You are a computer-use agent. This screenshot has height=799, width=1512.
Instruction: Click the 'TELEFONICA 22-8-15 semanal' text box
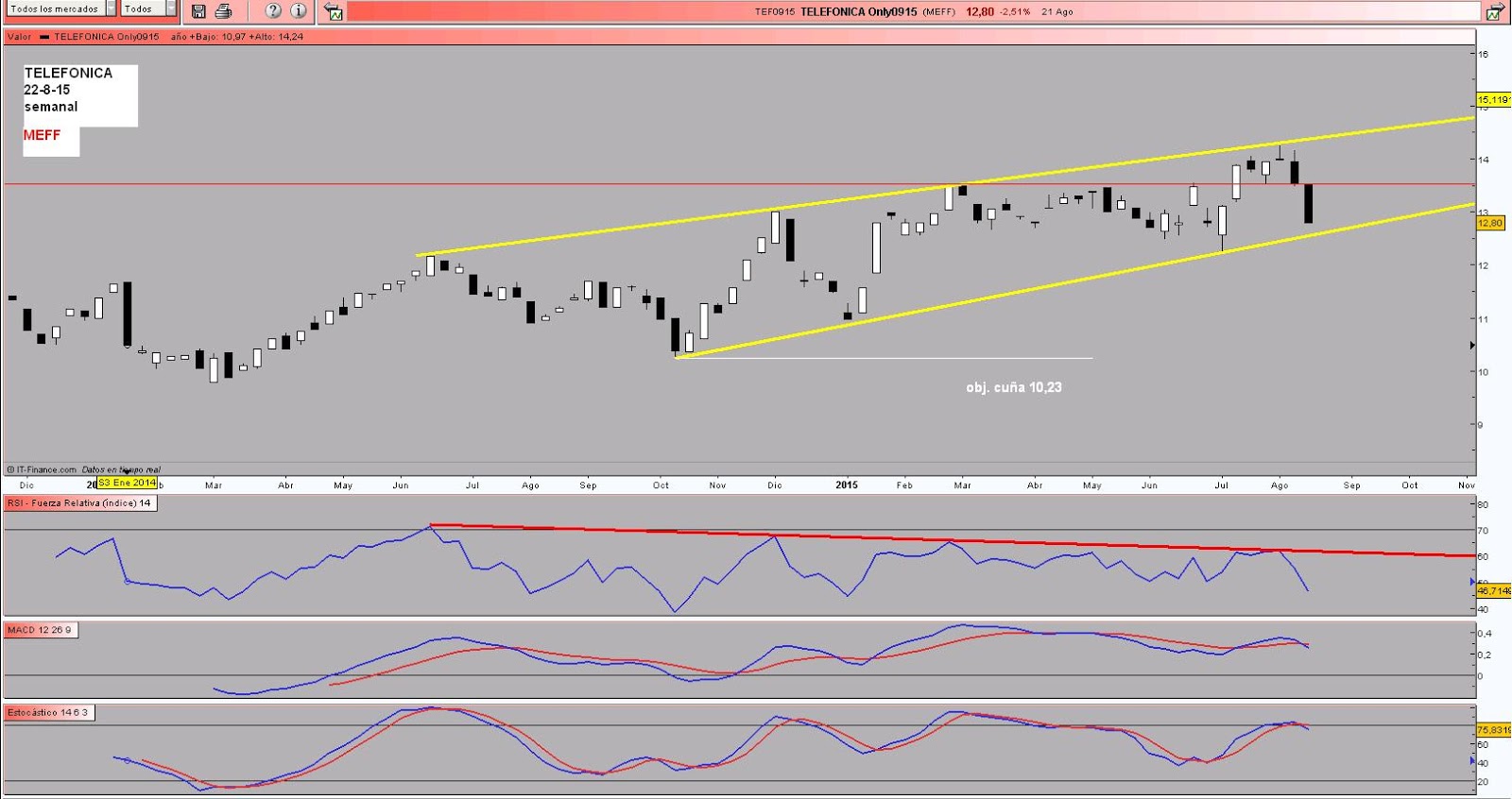(80, 95)
